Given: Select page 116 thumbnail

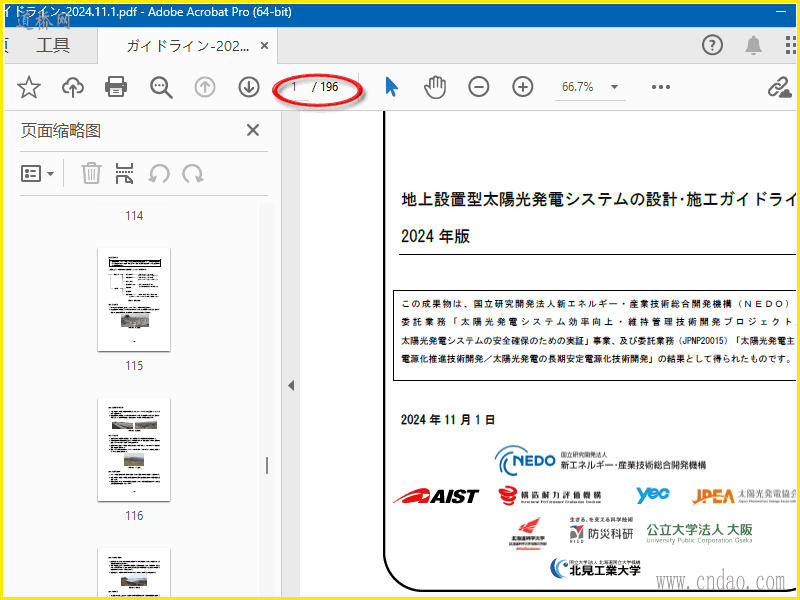Looking at the screenshot, I should click(x=134, y=449).
